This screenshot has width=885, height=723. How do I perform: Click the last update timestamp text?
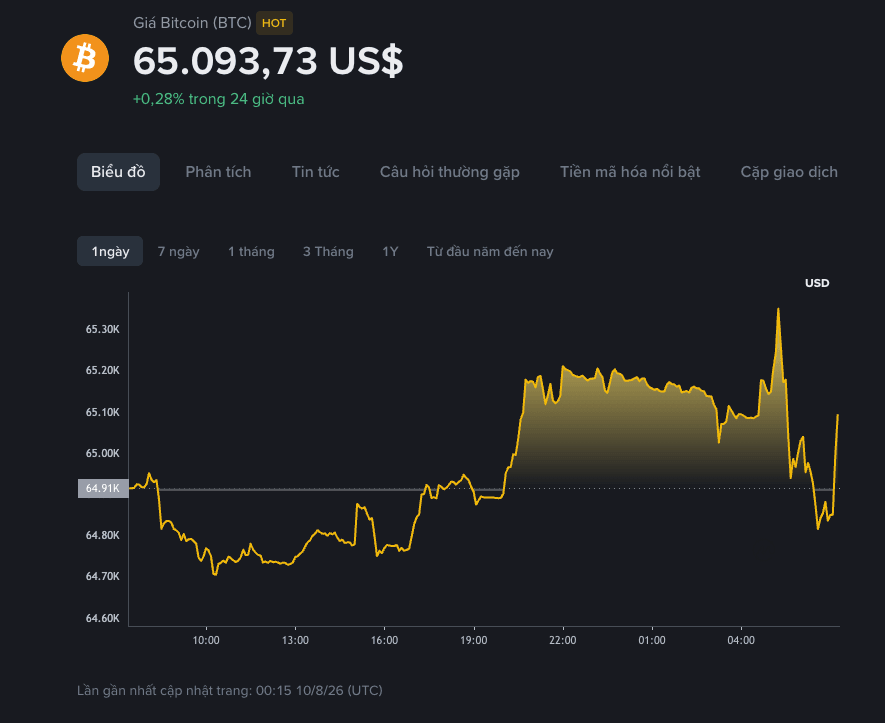[x=230, y=690]
